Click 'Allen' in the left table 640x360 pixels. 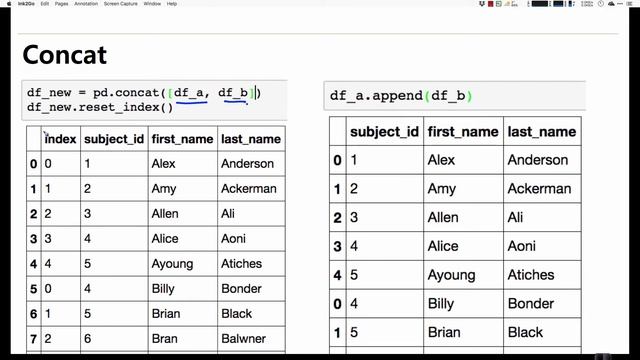[165, 213]
